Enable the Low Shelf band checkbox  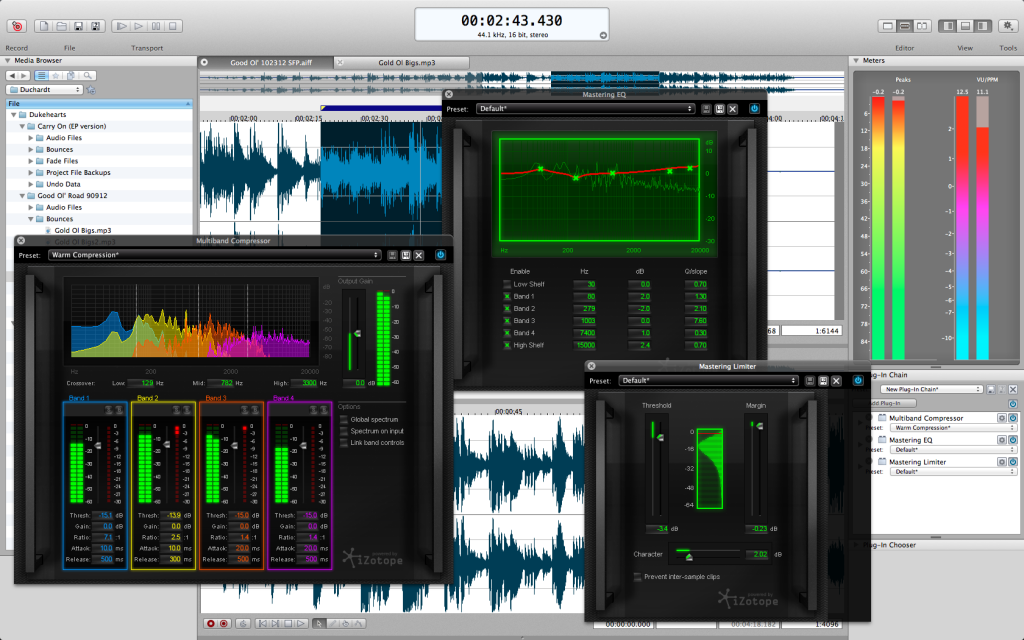(x=507, y=284)
